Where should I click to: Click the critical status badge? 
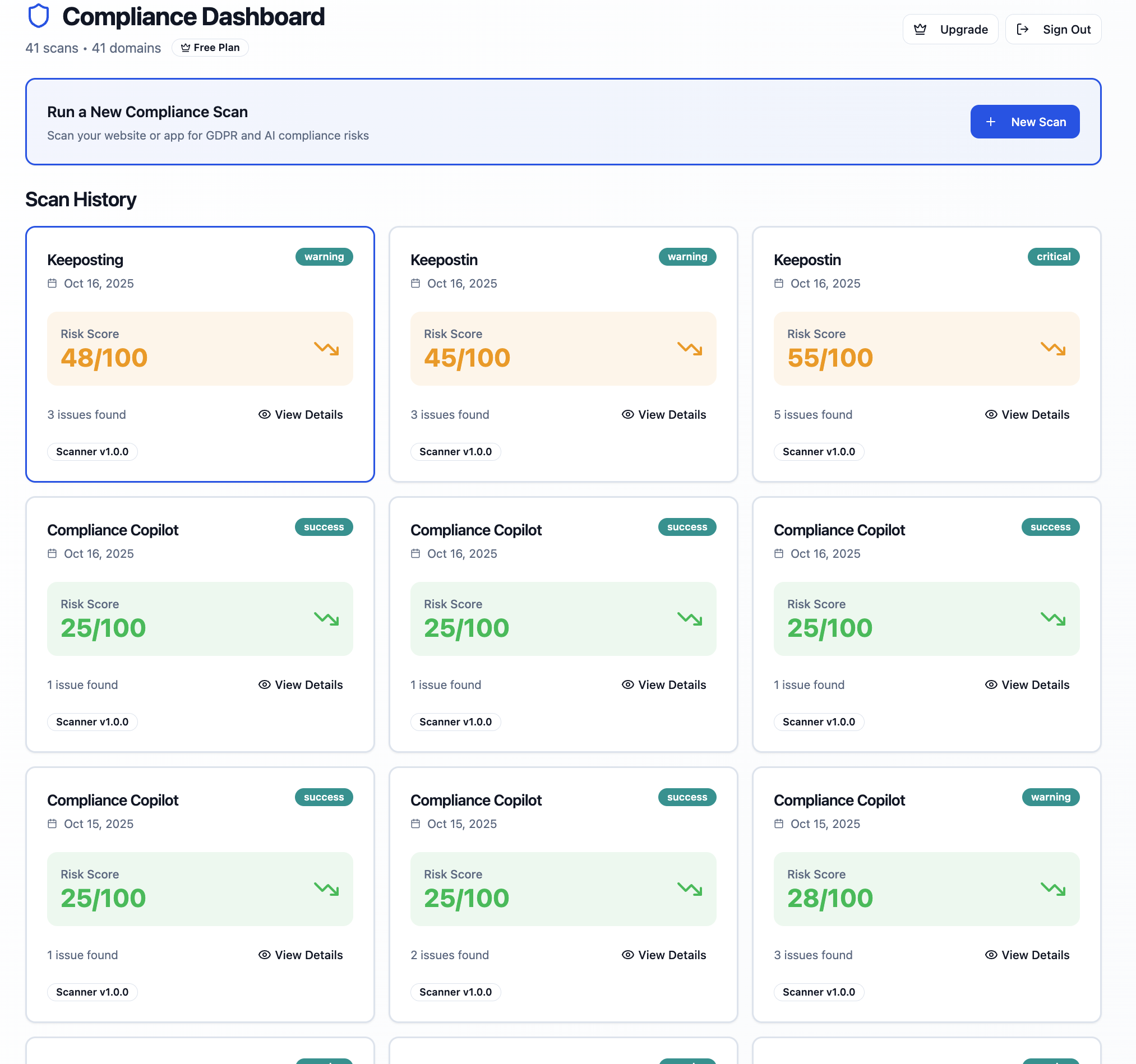point(1053,257)
